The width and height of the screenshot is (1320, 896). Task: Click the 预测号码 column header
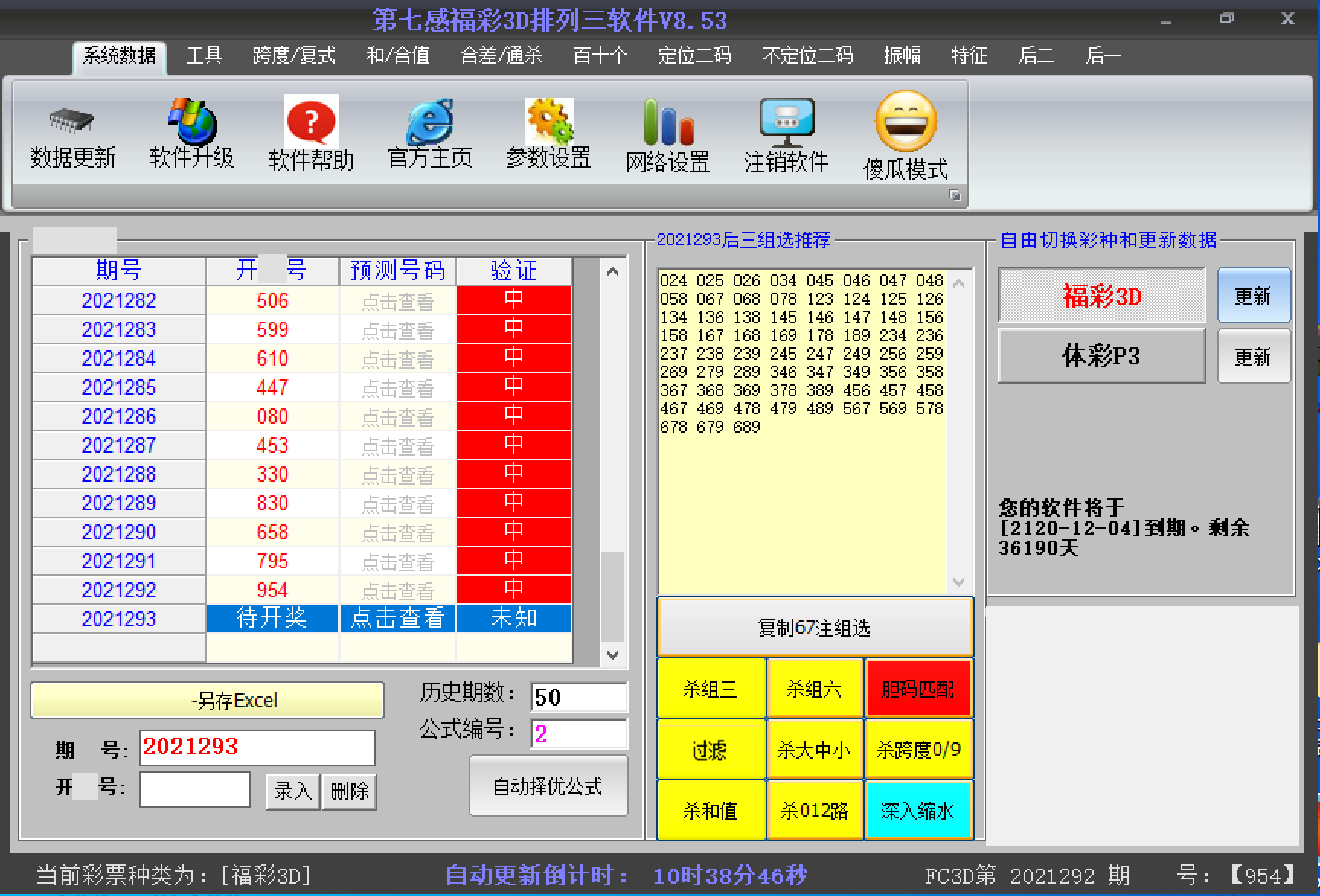coord(398,270)
